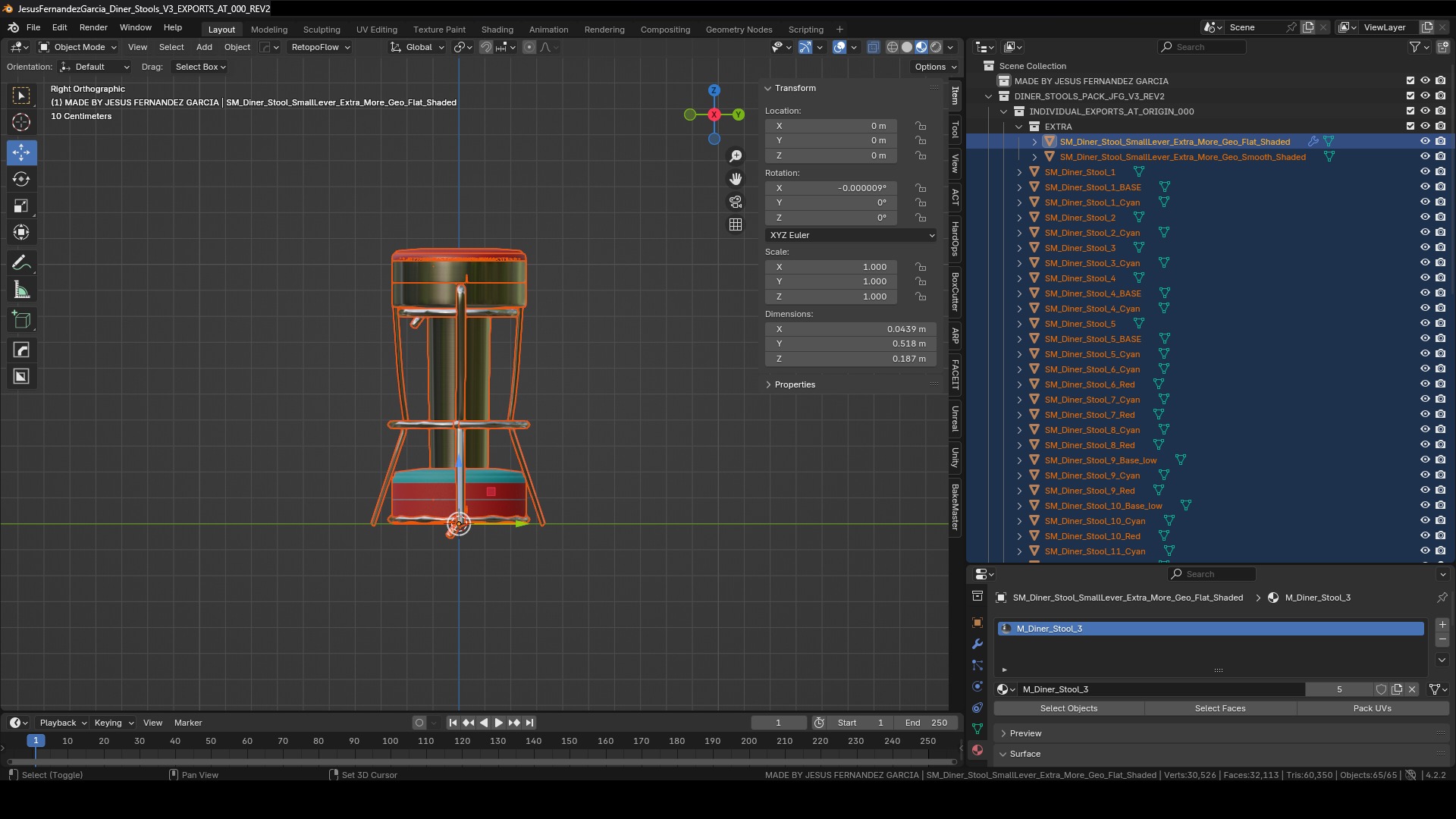
Task: Open the Global transform orientation dropdown
Action: click(x=417, y=47)
